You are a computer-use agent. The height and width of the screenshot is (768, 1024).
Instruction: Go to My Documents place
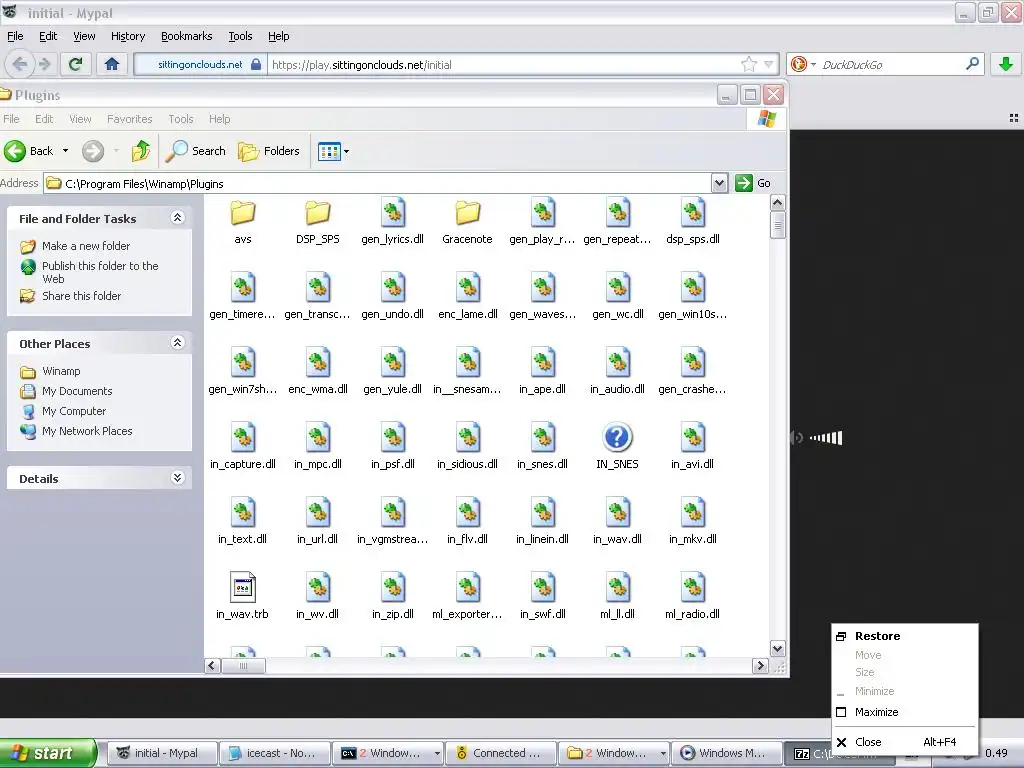(77, 391)
